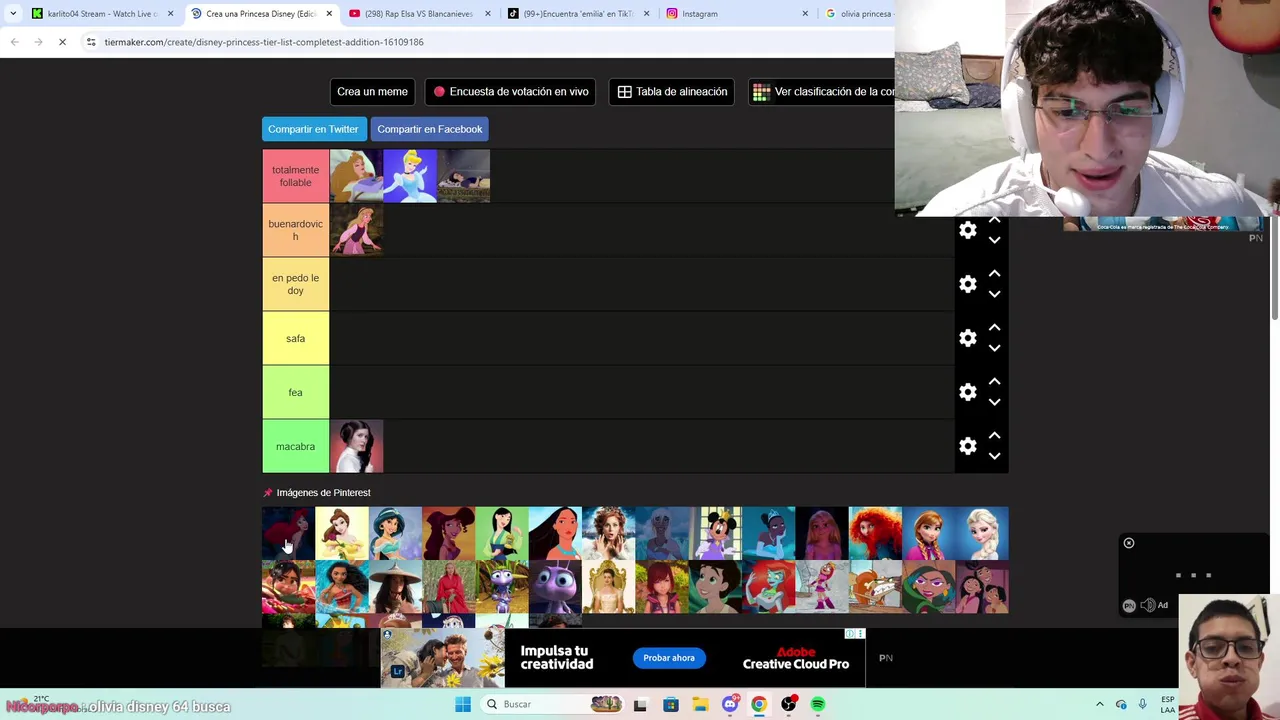Click 'Compartir en Facebook' button
Viewport: 1280px width, 720px height.
430,129
